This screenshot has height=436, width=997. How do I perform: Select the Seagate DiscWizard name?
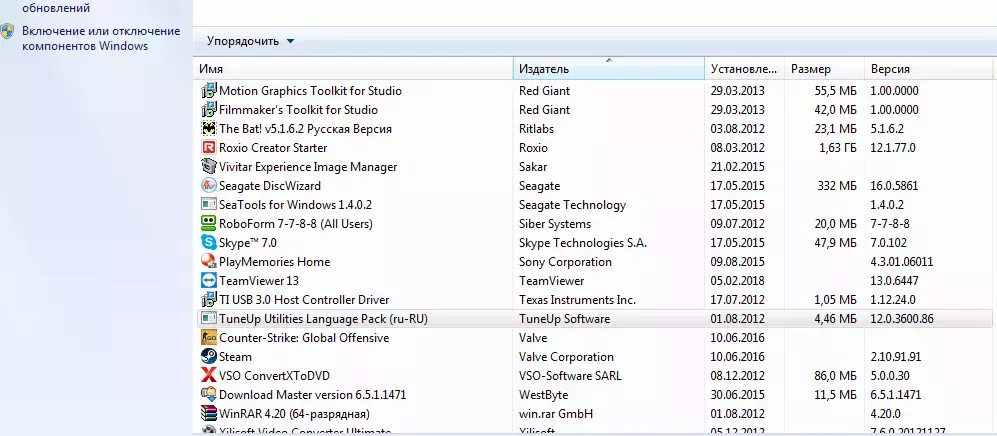(x=270, y=186)
